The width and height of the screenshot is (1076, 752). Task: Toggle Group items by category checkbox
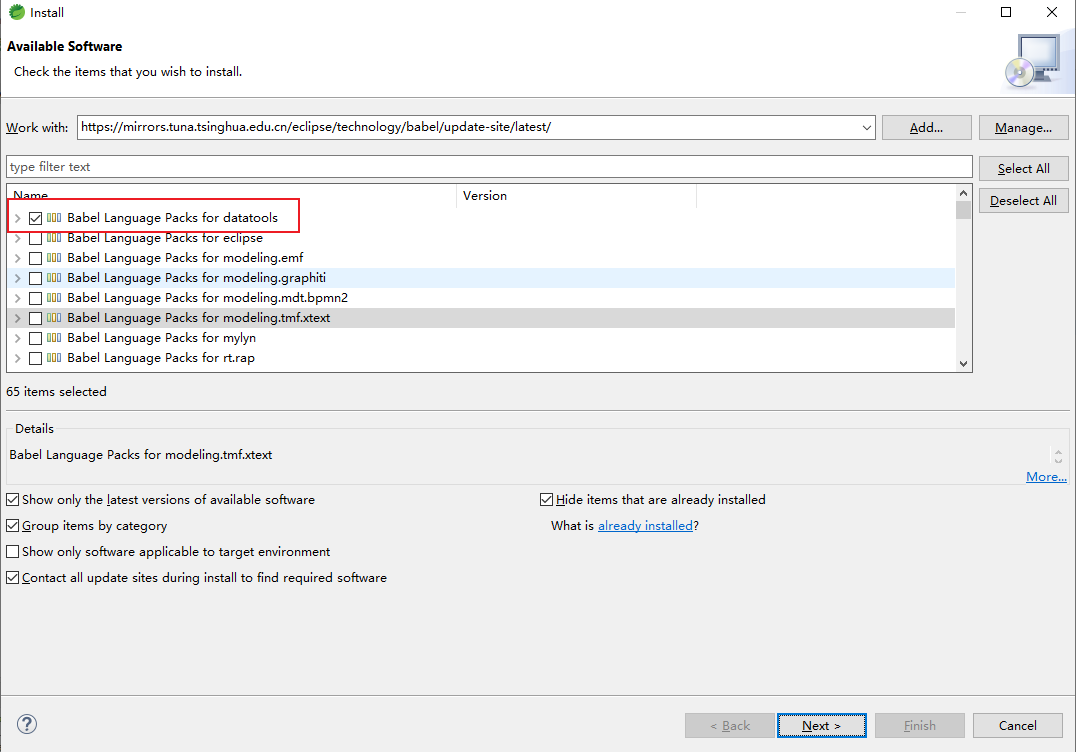click(12, 526)
